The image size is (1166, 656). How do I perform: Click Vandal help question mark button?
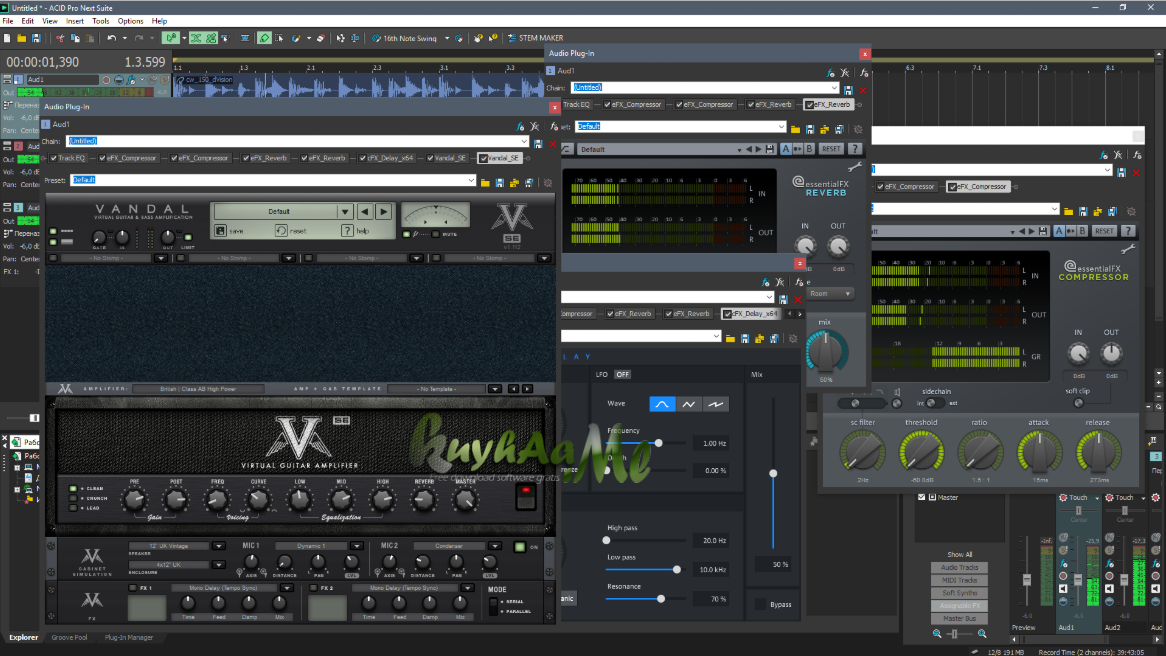coord(347,231)
